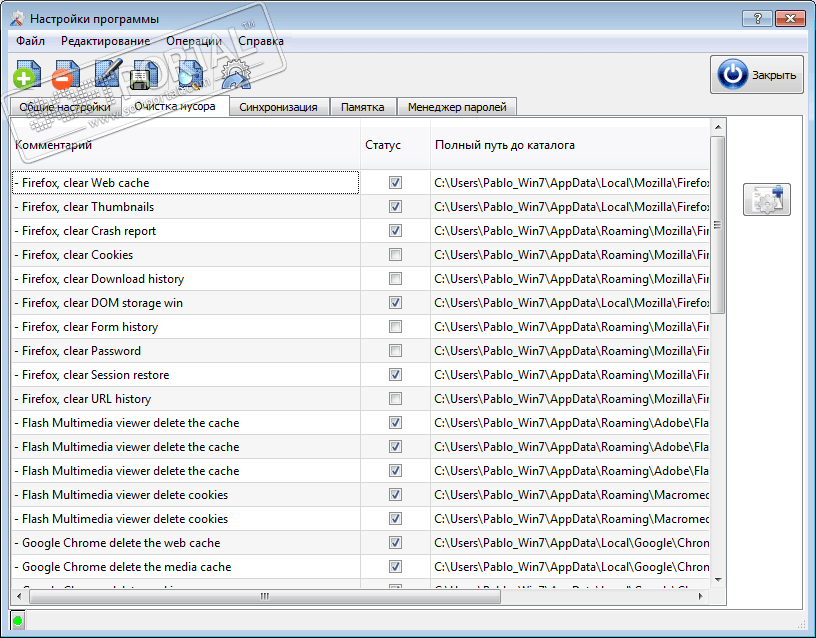Open the Памятка tab
Image resolution: width=816 pixels, height=638 pixels.
click(x=363, y=107)
